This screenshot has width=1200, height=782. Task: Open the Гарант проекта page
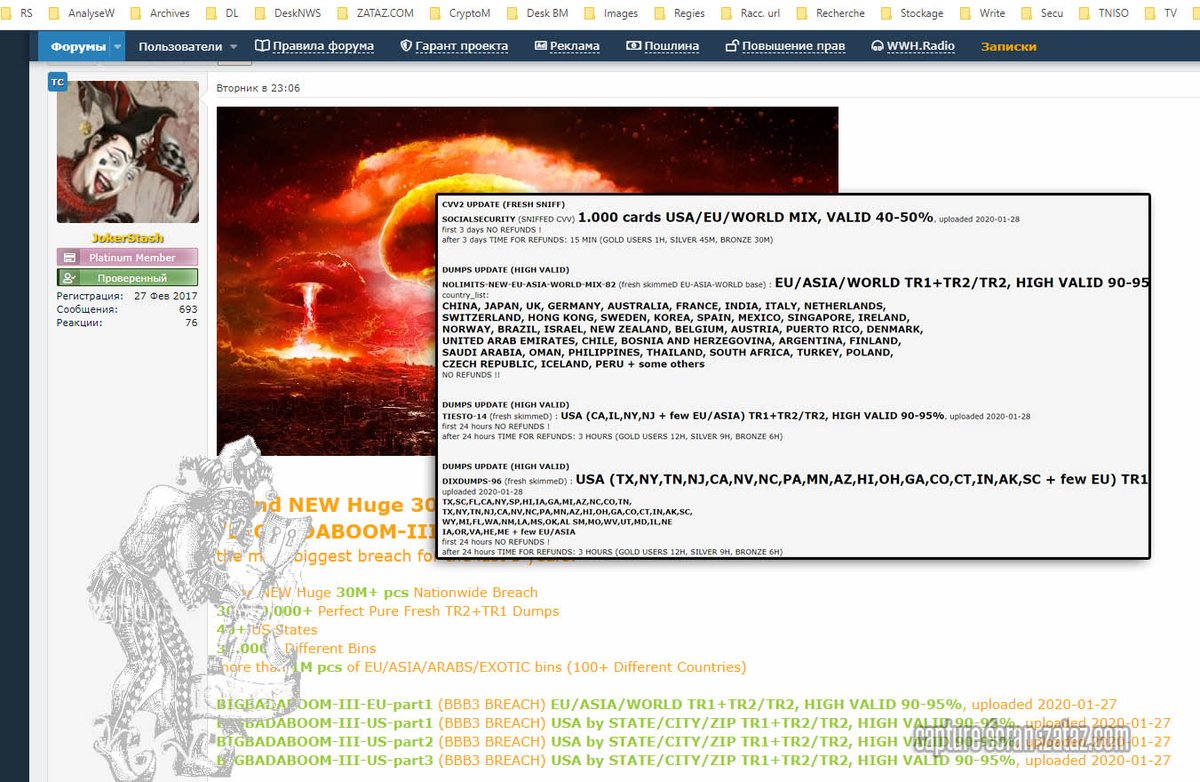coord(454,46)
